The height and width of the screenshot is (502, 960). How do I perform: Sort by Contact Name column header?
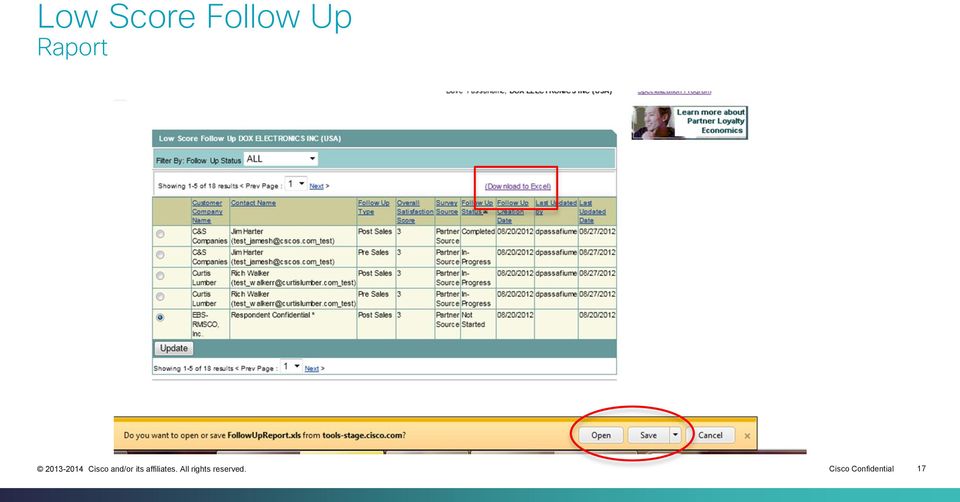253,203
